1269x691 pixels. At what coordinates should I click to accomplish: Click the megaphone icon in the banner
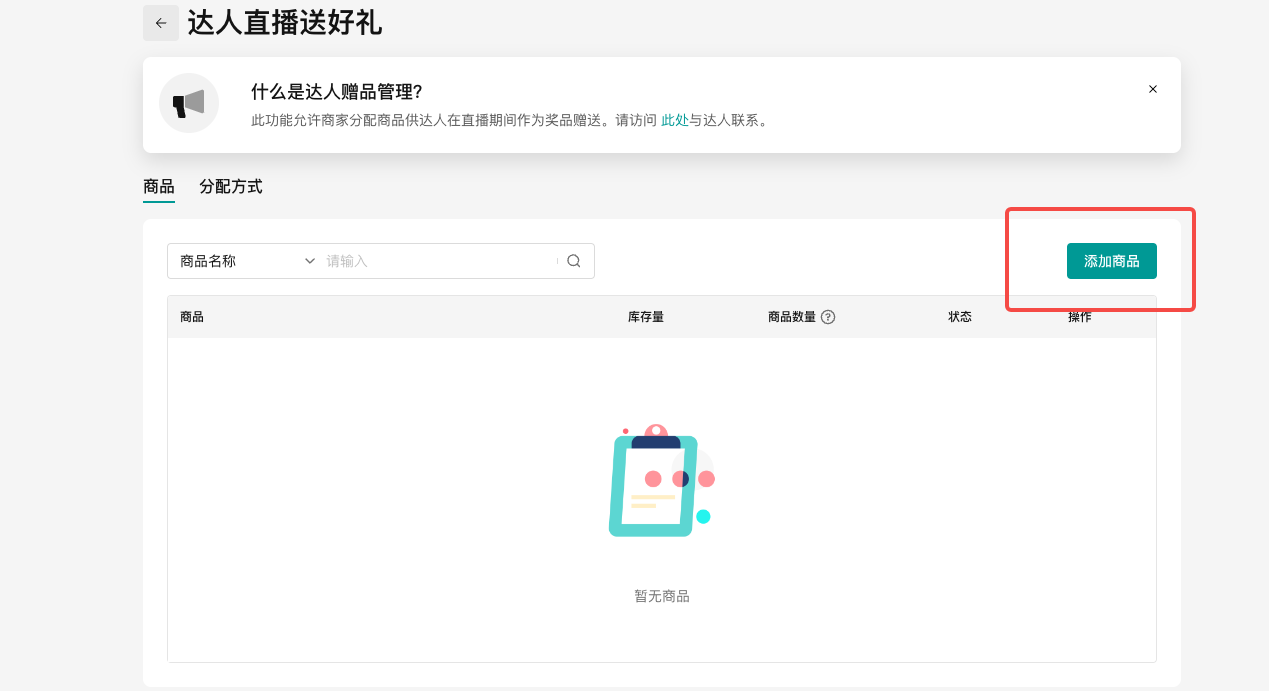tap(188, 103)
